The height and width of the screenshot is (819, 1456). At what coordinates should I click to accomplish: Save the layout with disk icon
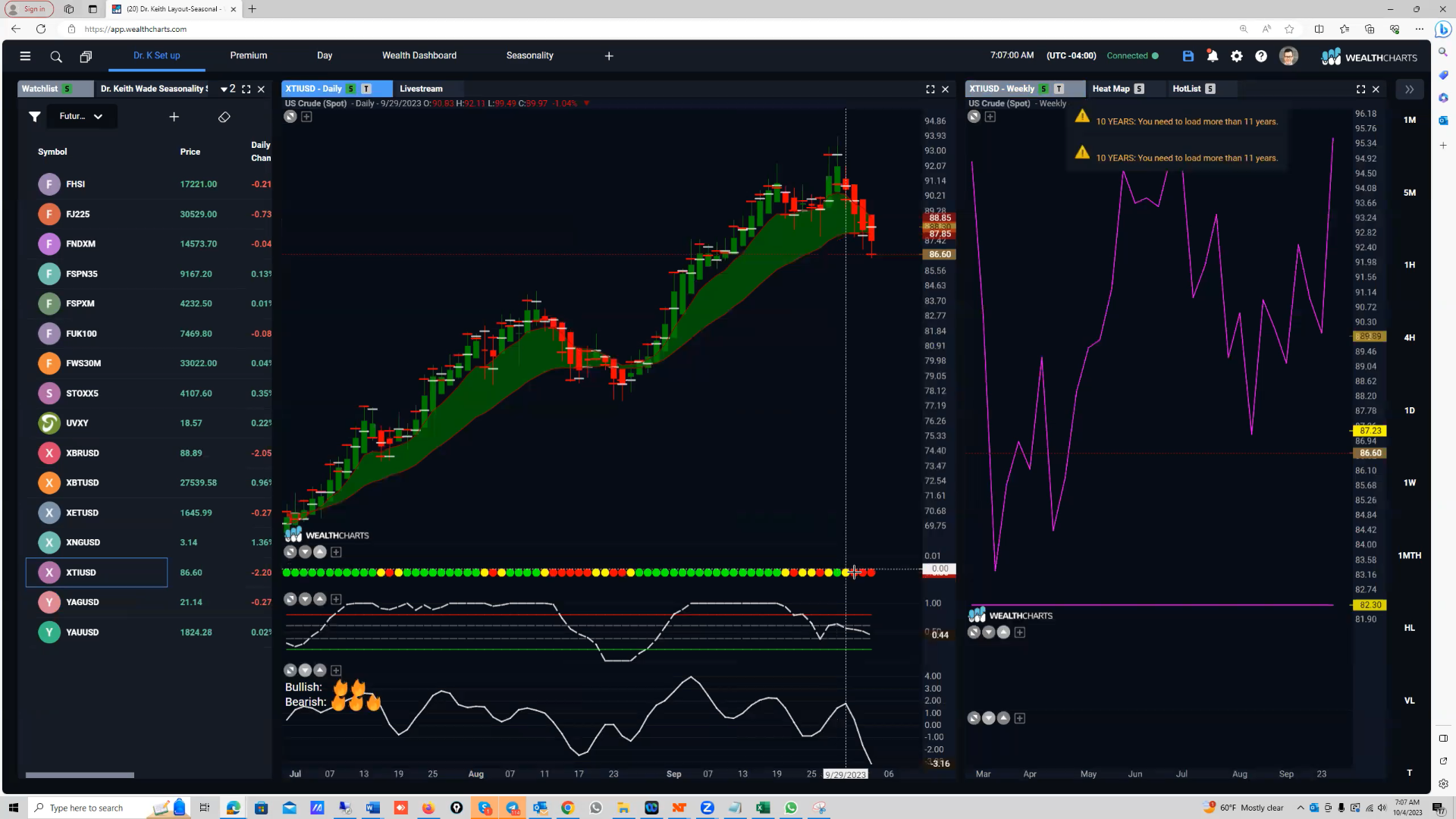pyautogui.click(x=1188, y=56)
